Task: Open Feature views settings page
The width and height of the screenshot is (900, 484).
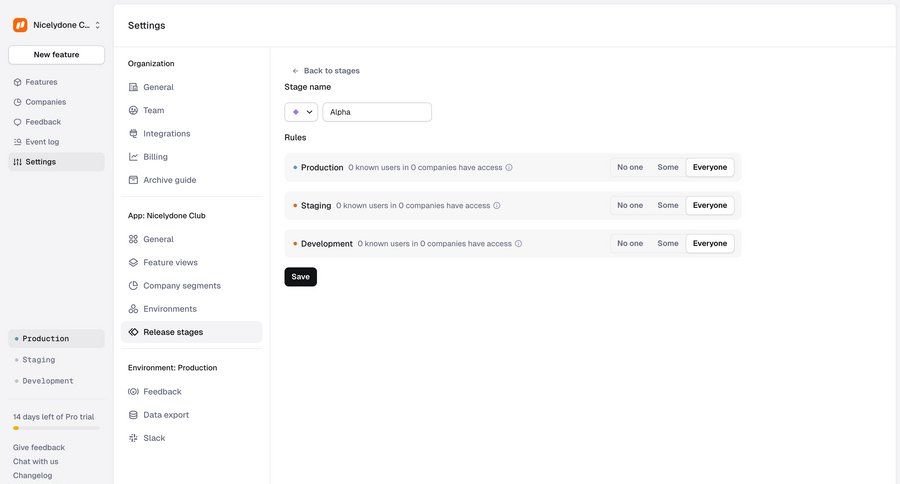Action: click(192, 262)
